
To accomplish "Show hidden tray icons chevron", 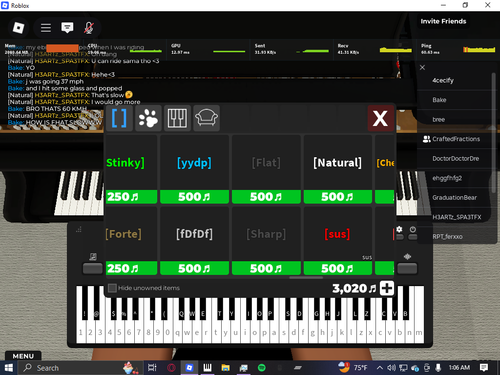I will click(379, 368).
